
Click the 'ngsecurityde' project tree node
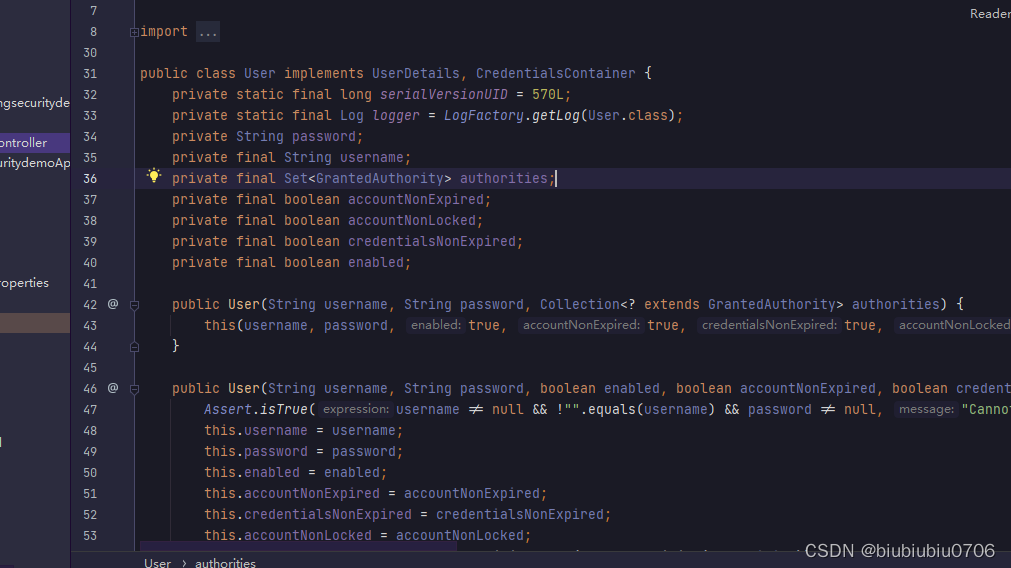click(x=35, y=103)
